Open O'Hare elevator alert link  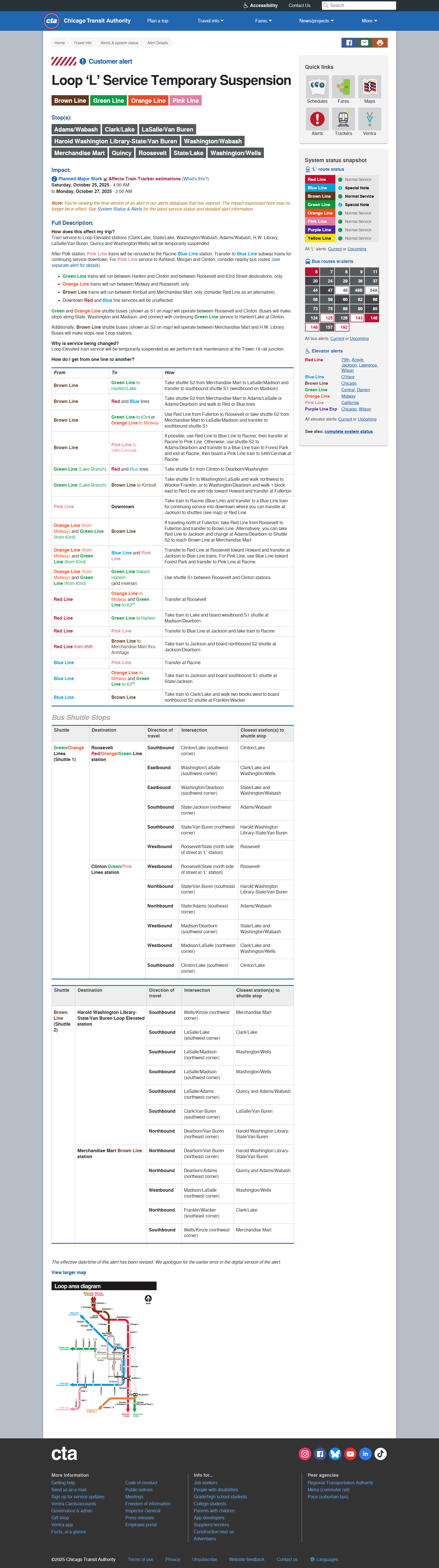tap(348, 377)
